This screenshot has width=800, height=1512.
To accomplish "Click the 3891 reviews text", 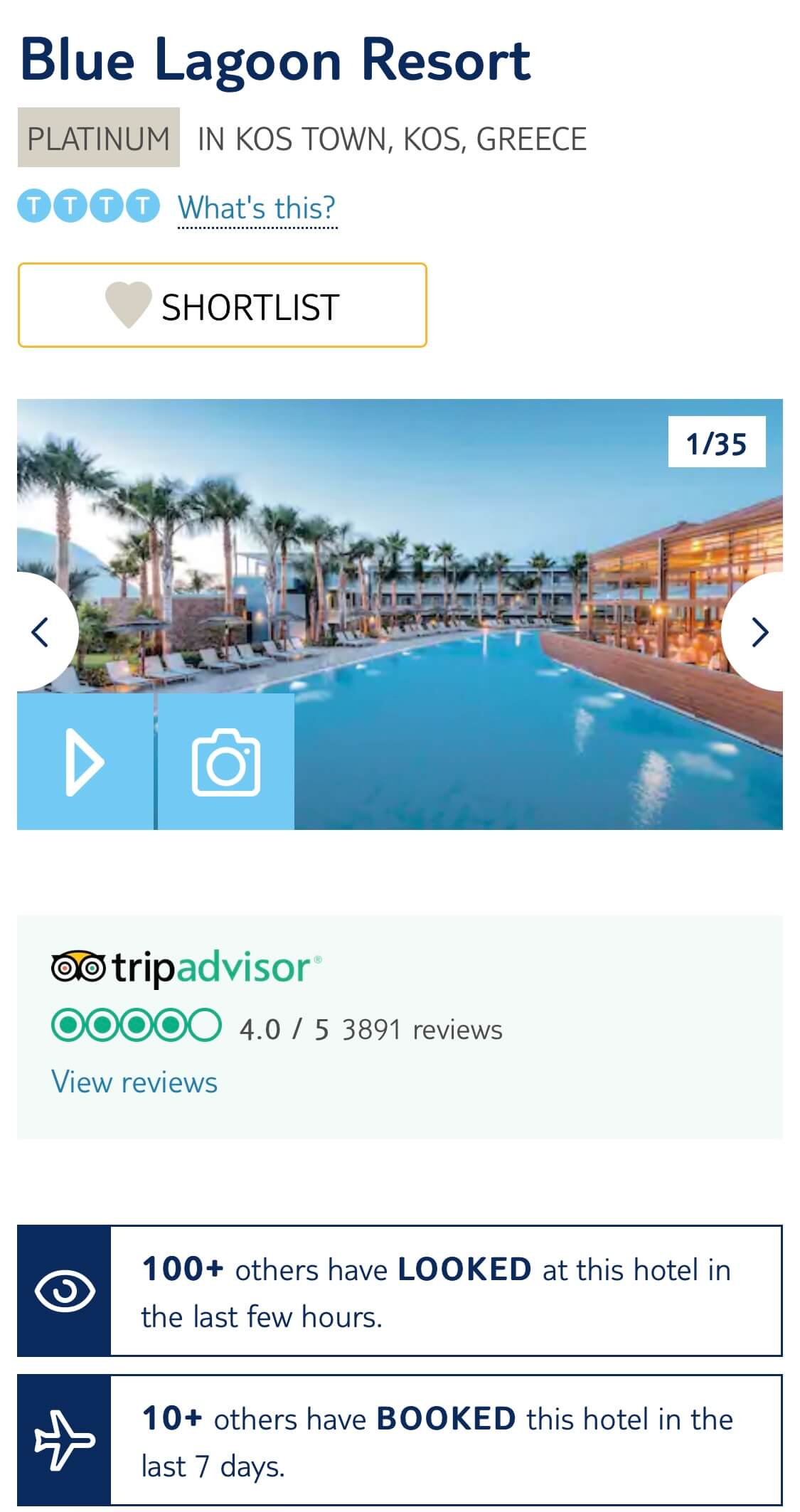I will pos(422,1029).
